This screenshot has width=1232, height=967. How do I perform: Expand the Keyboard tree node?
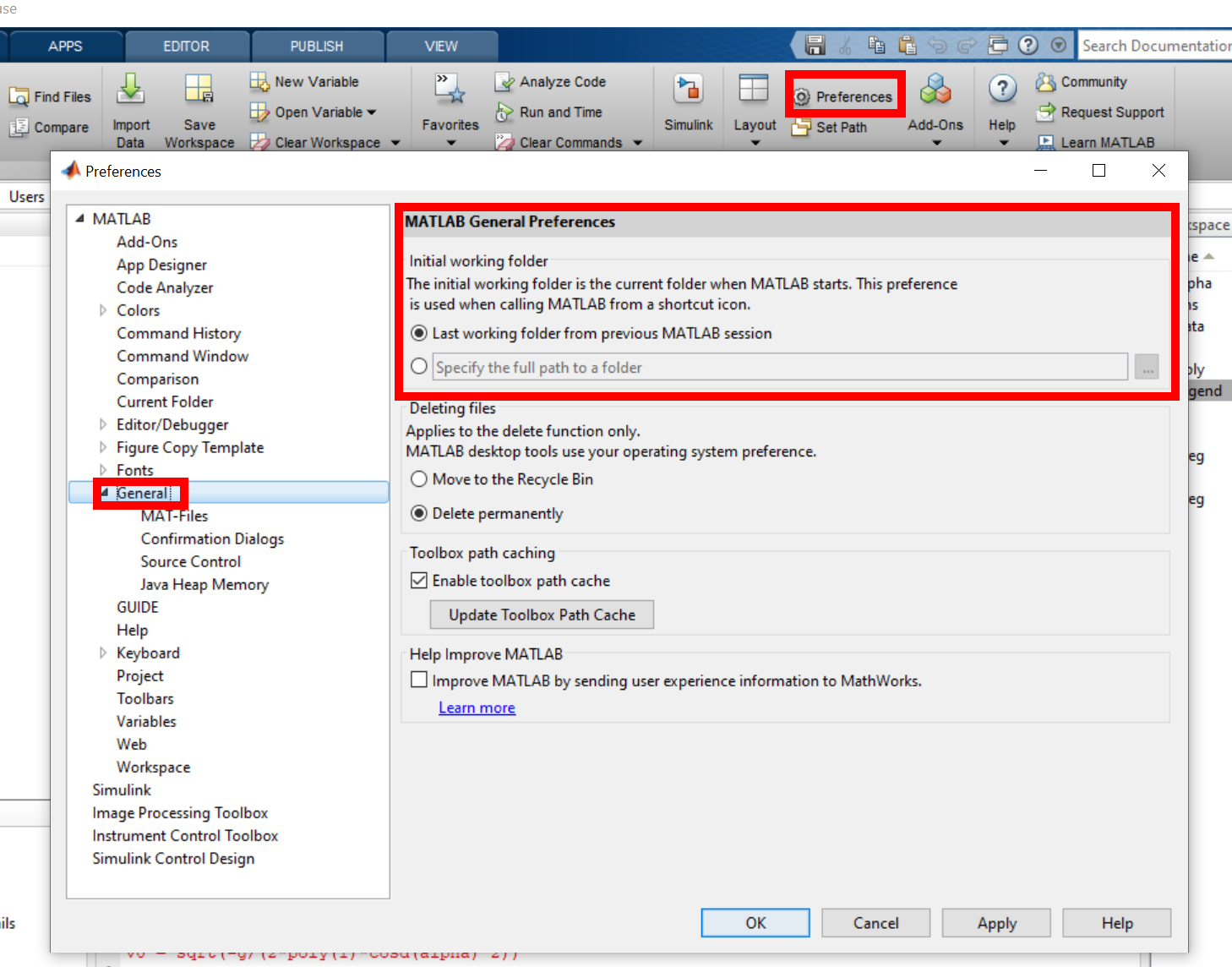click(x=103, y=653)
